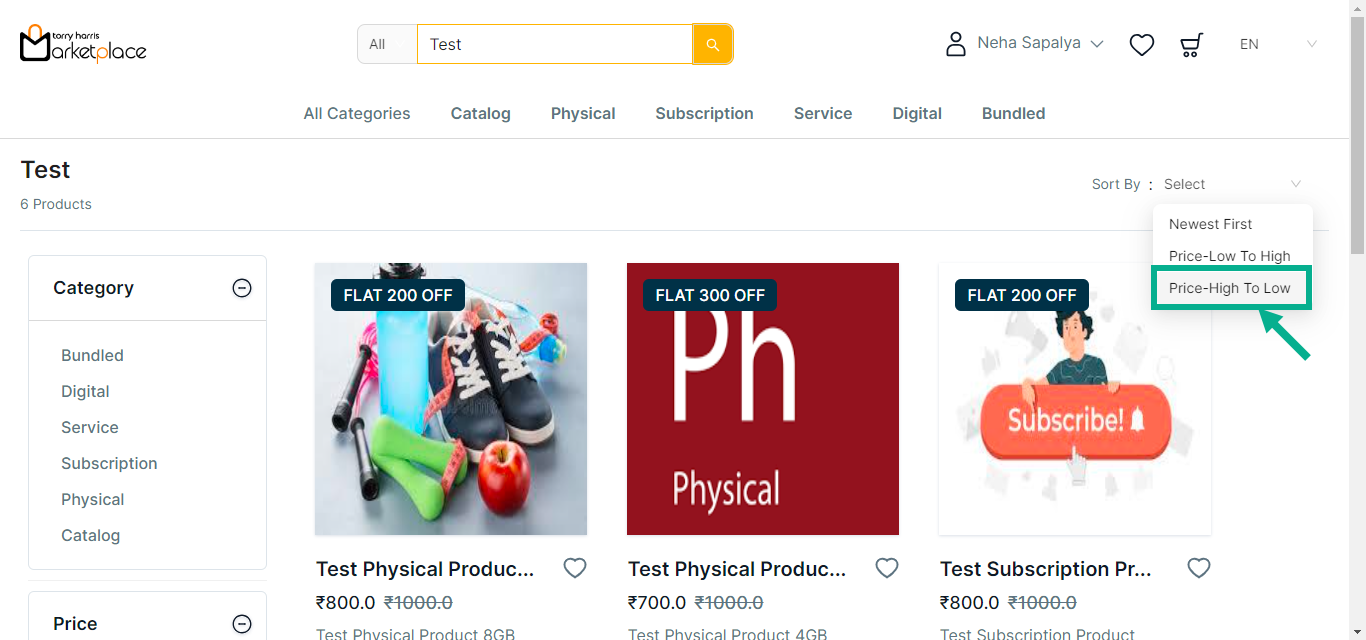Favorite the second Test Physical Product

[887, 568]
